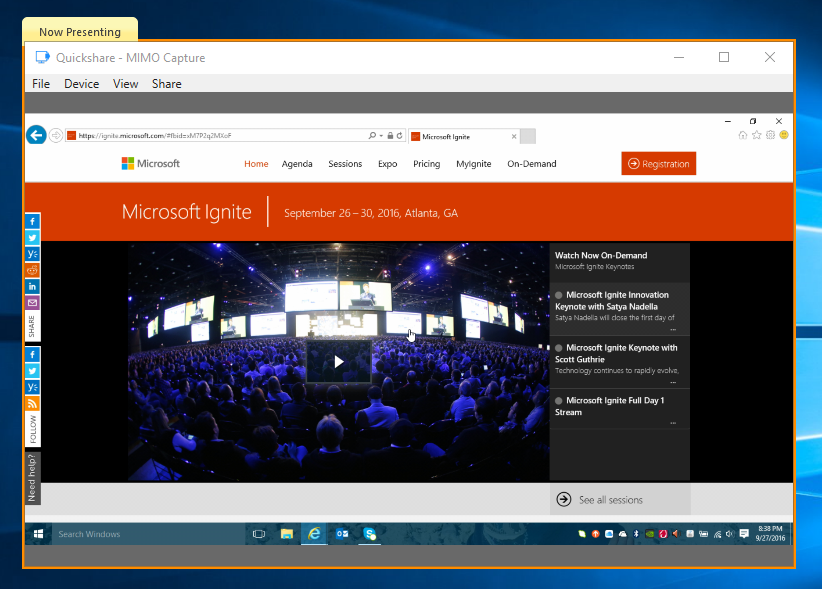Screen dimensions: 822x589
Task: Open File Explorer from taskbar
Action: point(287,534)
